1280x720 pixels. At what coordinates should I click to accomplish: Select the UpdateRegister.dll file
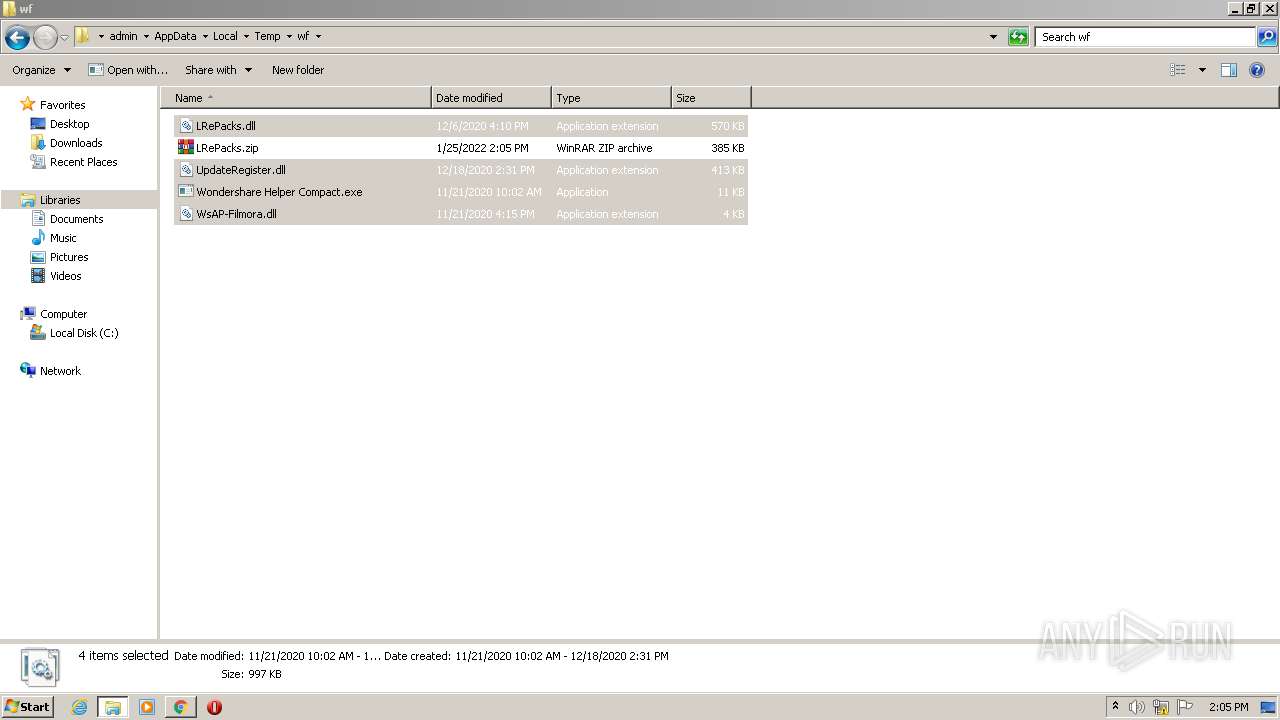461,170
